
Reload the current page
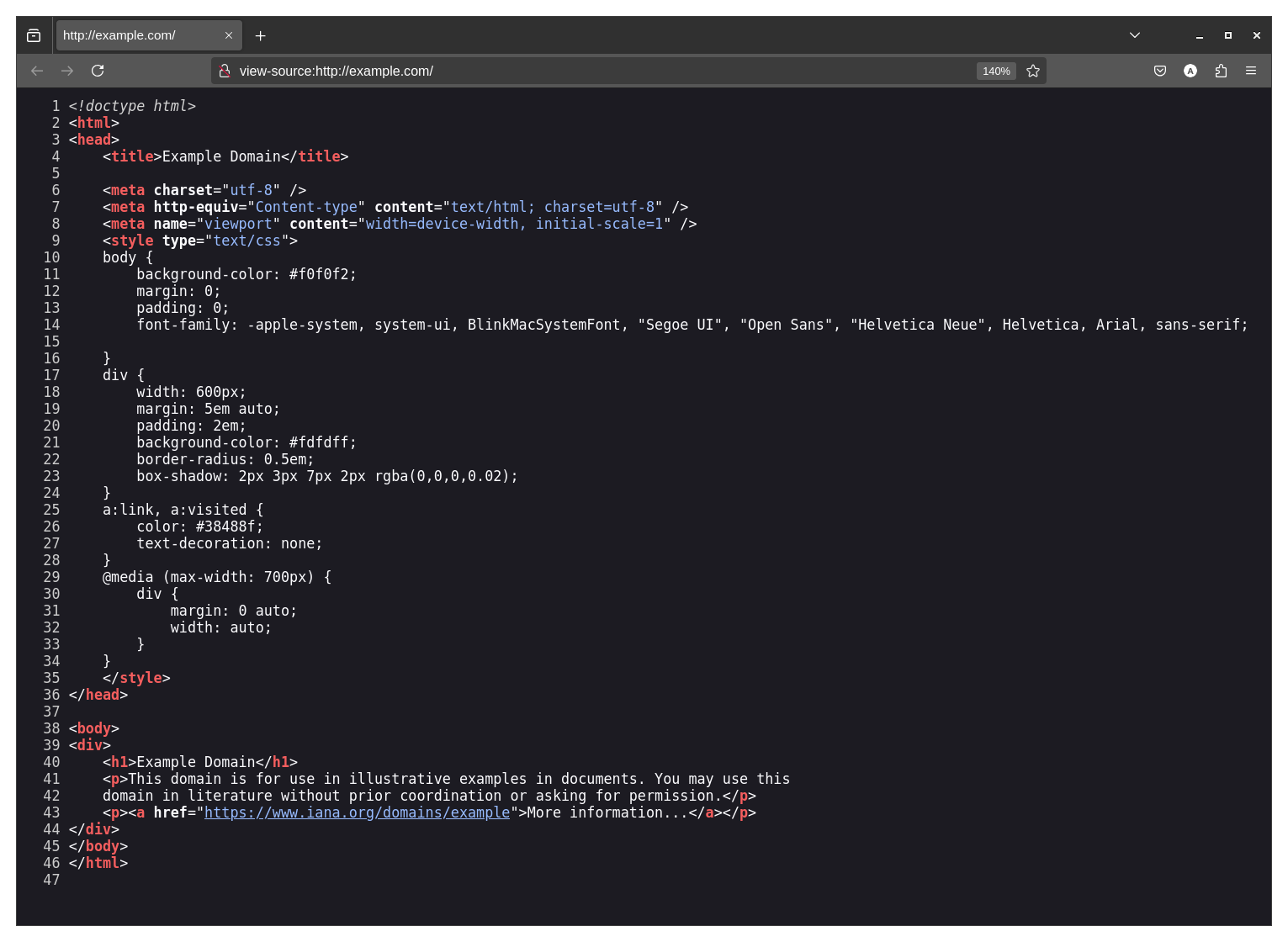98,71
